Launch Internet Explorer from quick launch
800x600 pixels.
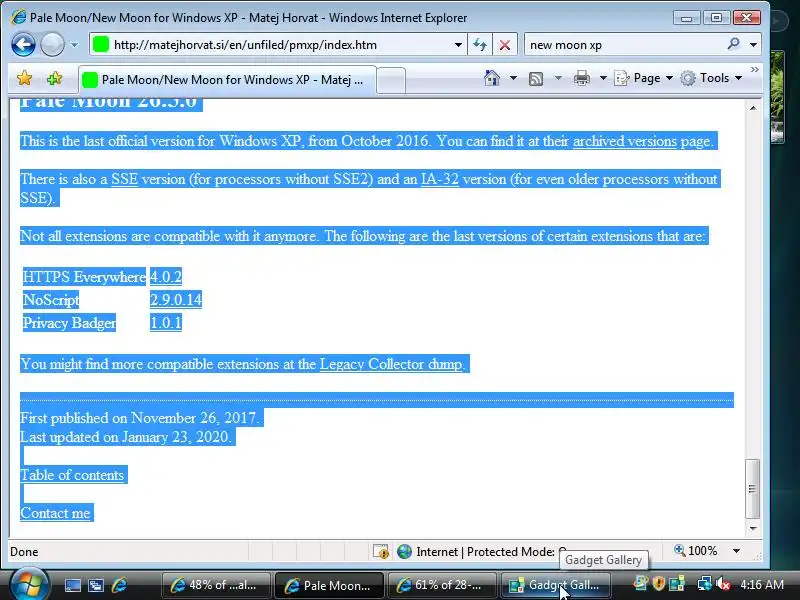(x=119, y=585)
